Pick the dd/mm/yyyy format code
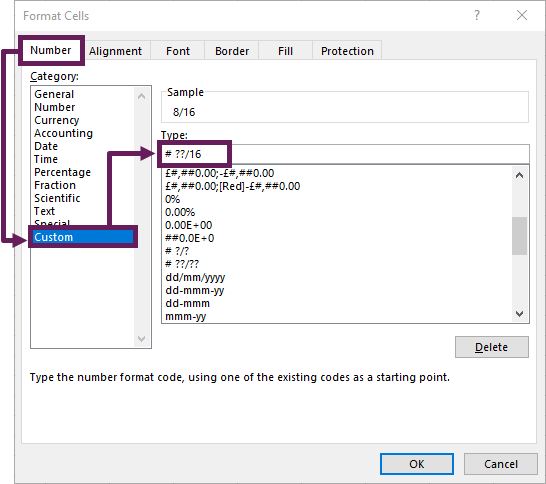Viewport: 546px width, 484px height. coord(195,277)
